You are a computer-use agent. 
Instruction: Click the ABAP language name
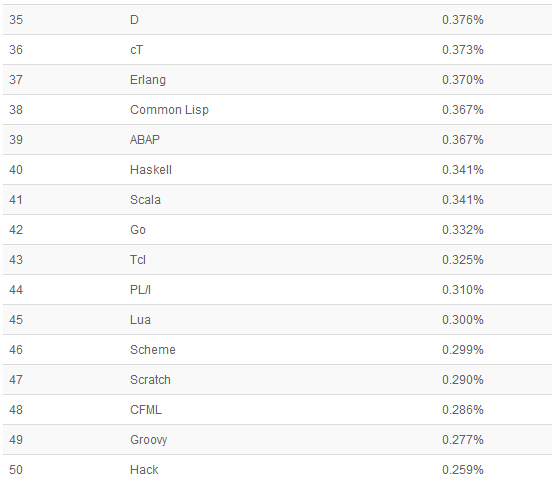(x=145, y=140)
